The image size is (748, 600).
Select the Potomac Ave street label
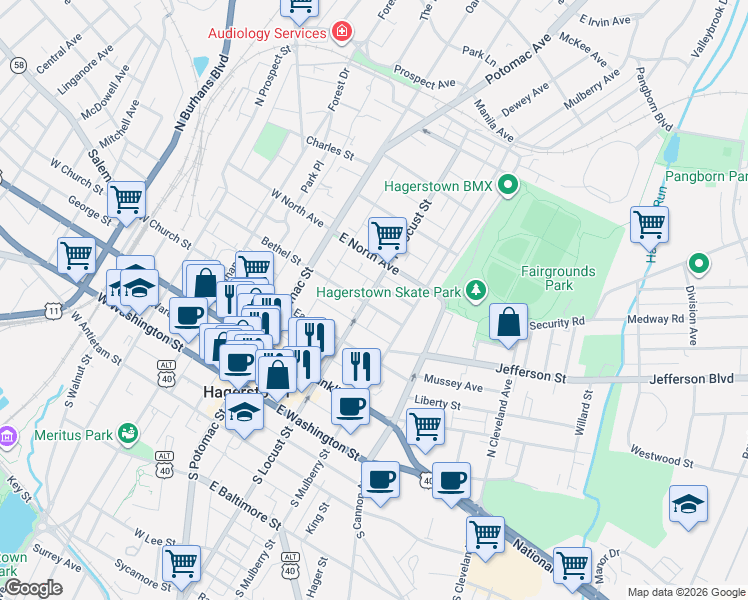click(x=519, y=59)
